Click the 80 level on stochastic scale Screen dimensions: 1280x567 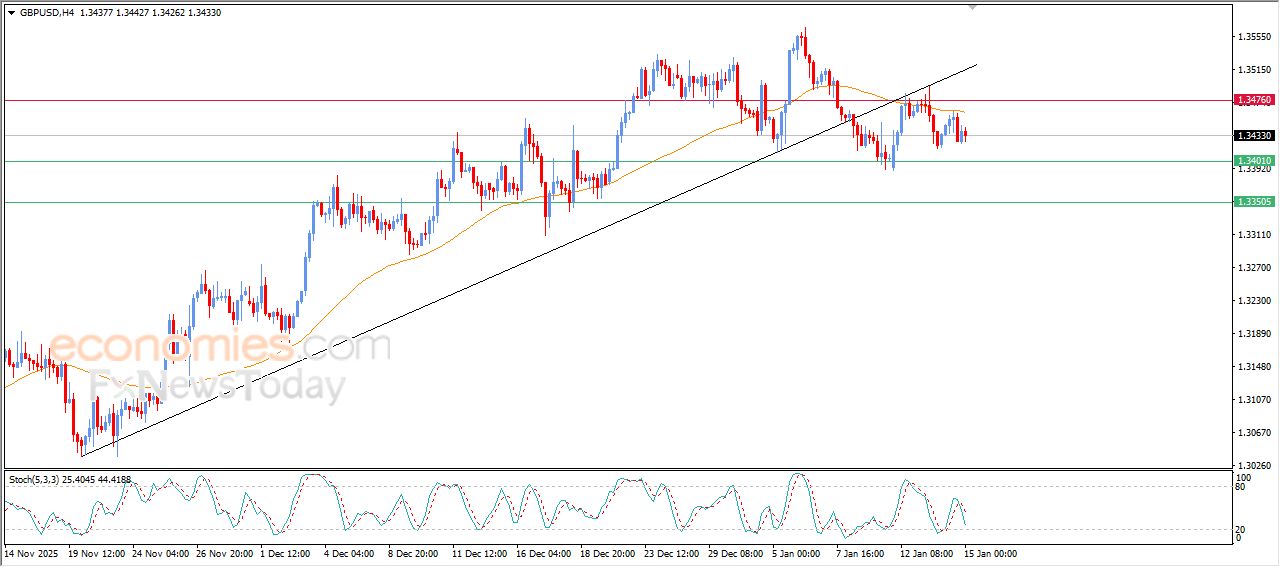pyautogui.click(x=1242, y=488)
